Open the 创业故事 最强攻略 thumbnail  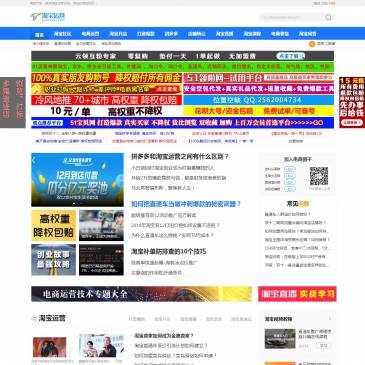[53, 260]
